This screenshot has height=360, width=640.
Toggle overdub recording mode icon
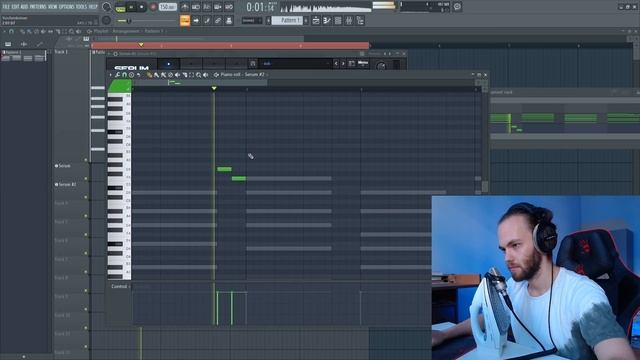(218, 7)
